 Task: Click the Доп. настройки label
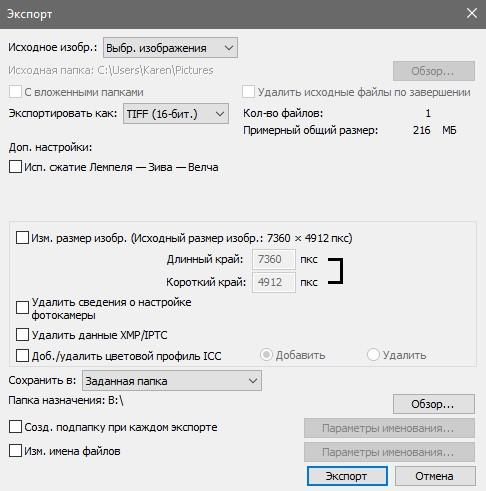tap(50, 147)
